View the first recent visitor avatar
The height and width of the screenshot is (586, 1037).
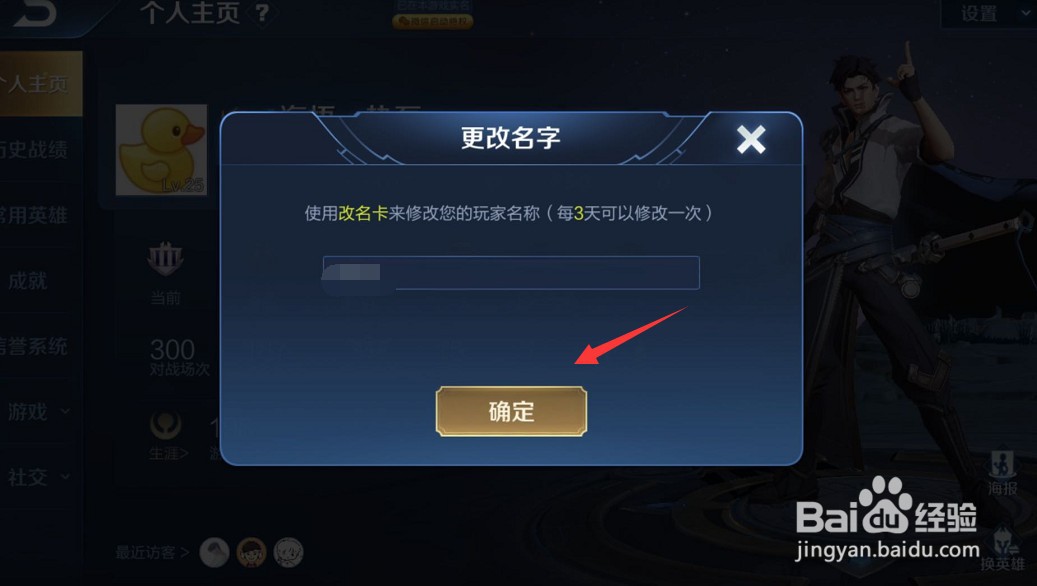(214, 552)
